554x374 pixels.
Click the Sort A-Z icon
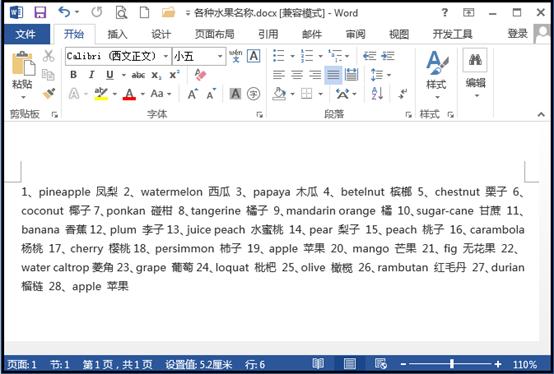coord(377,94)
